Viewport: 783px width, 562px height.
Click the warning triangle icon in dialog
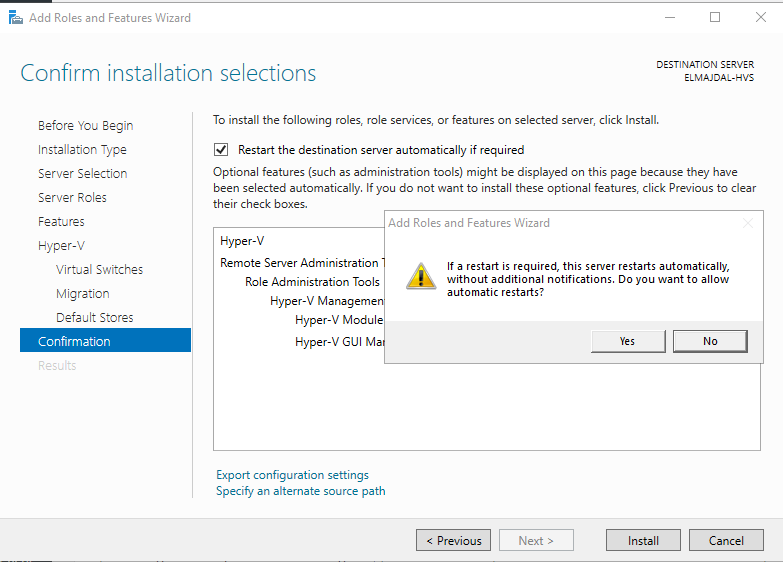click(420, 276)
